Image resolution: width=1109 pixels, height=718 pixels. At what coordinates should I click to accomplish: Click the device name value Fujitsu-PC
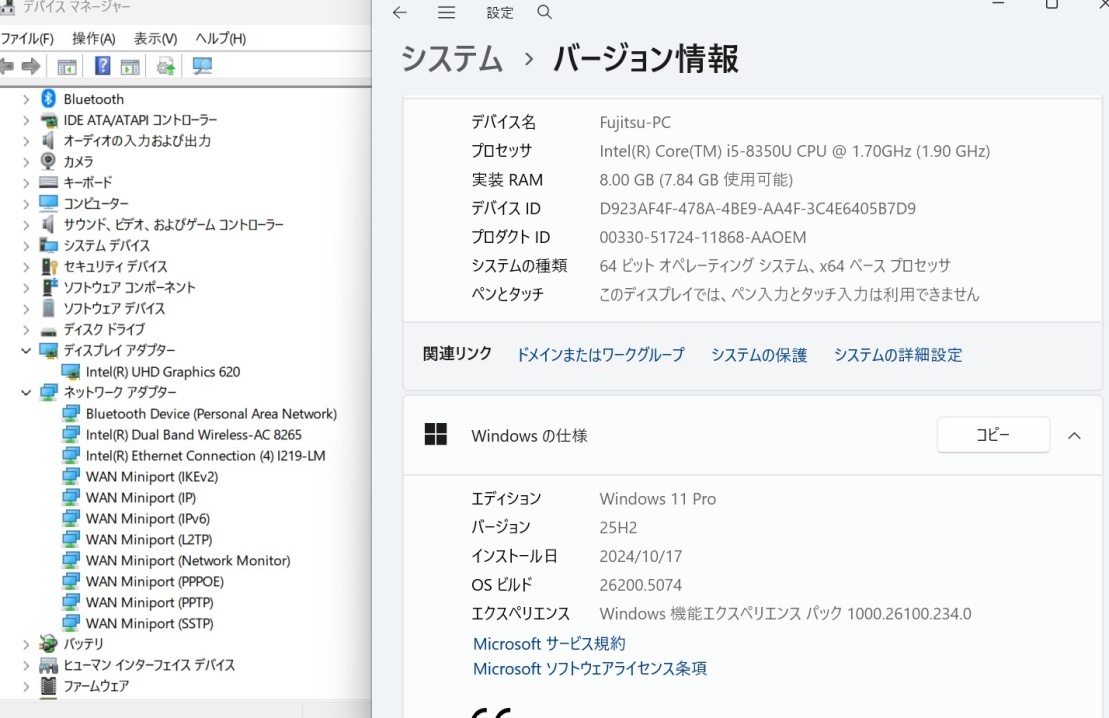635,122
